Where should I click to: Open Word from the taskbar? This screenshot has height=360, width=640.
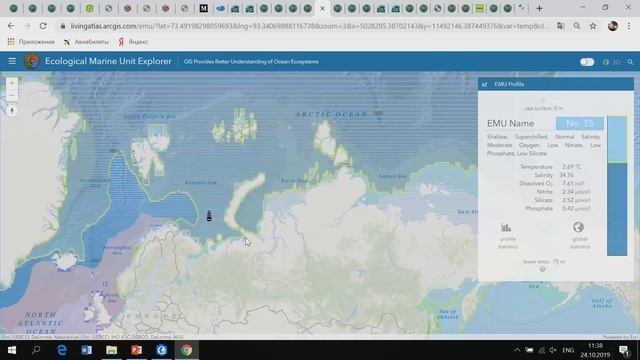pyautogui.click(x=87, y=350)
